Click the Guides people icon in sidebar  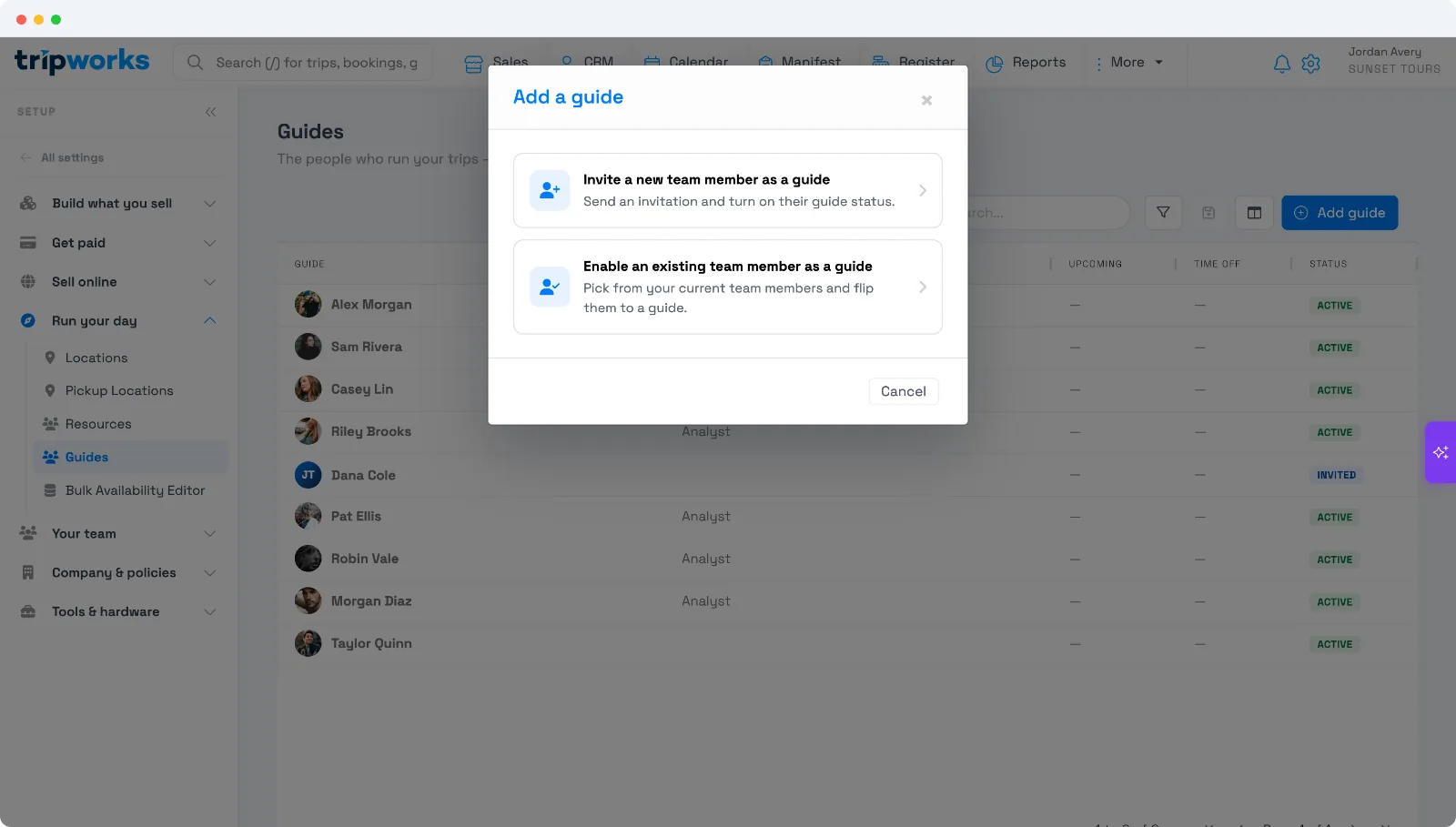pyautogui.click(x=50, y=458)
